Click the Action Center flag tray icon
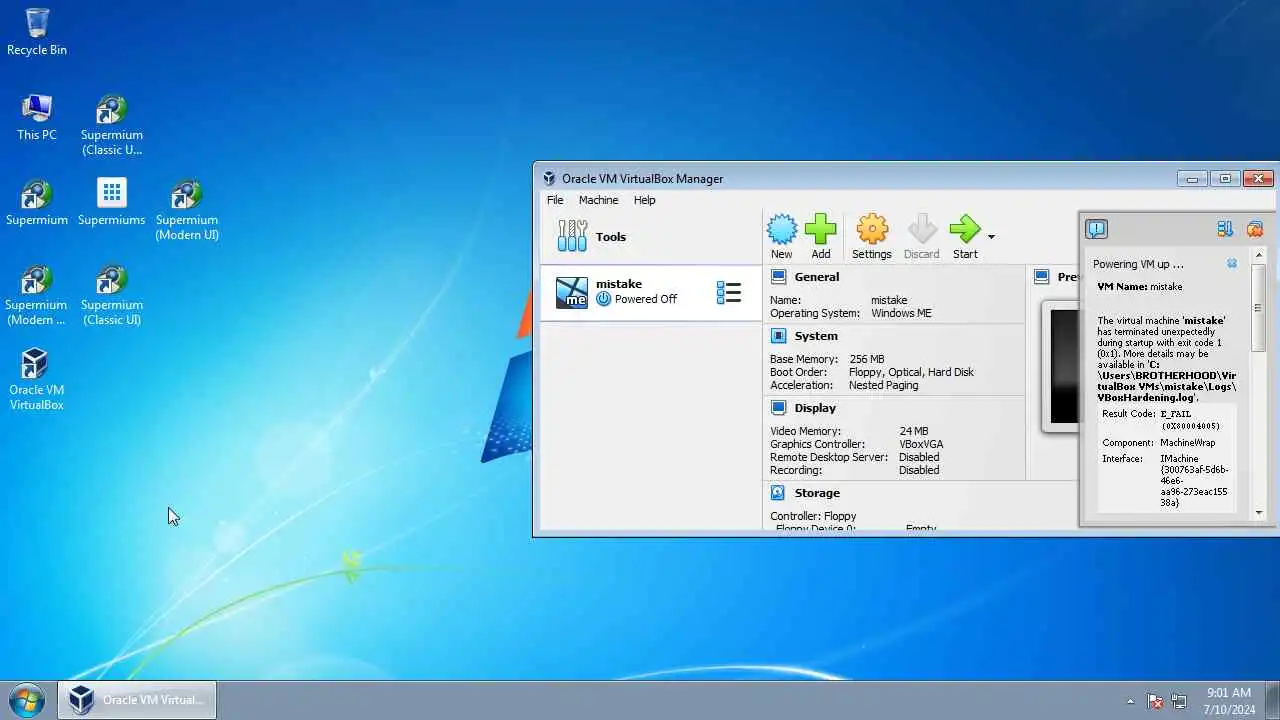1280x720 pixels. pyautogui.click(x=1155, y=701)
